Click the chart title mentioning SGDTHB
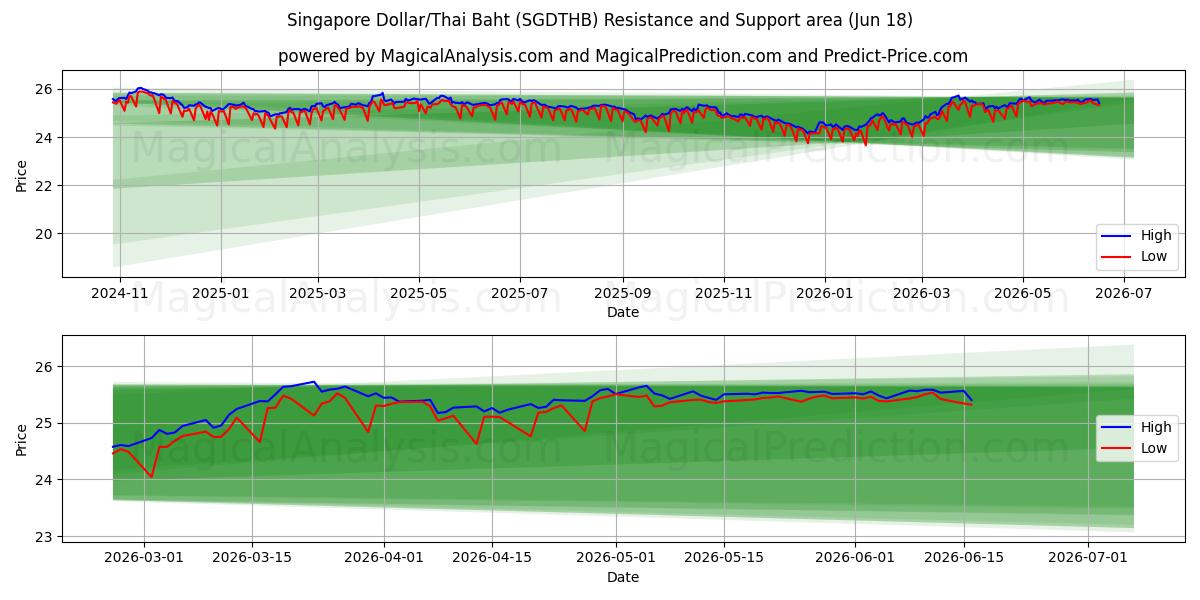Viewport: 1200px width, 600px height. click(599, 20)
